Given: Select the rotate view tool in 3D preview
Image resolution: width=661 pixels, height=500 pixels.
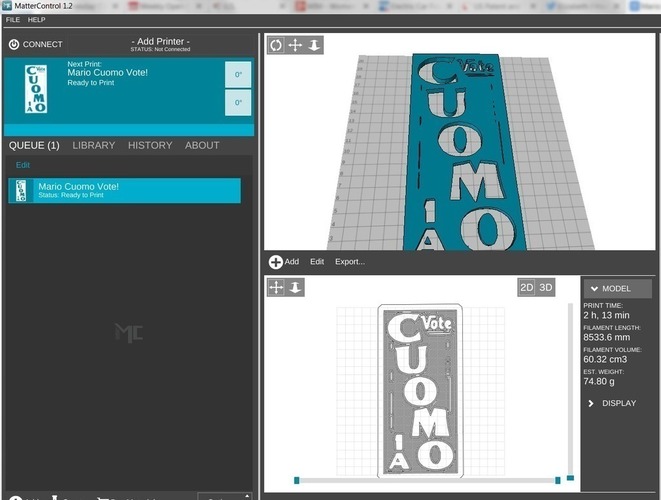Looking at the screenshot, I should point(276,45).
